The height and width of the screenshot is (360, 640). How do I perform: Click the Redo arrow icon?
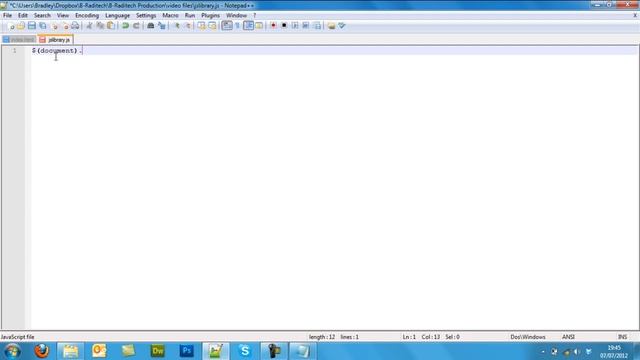[136, 26]
